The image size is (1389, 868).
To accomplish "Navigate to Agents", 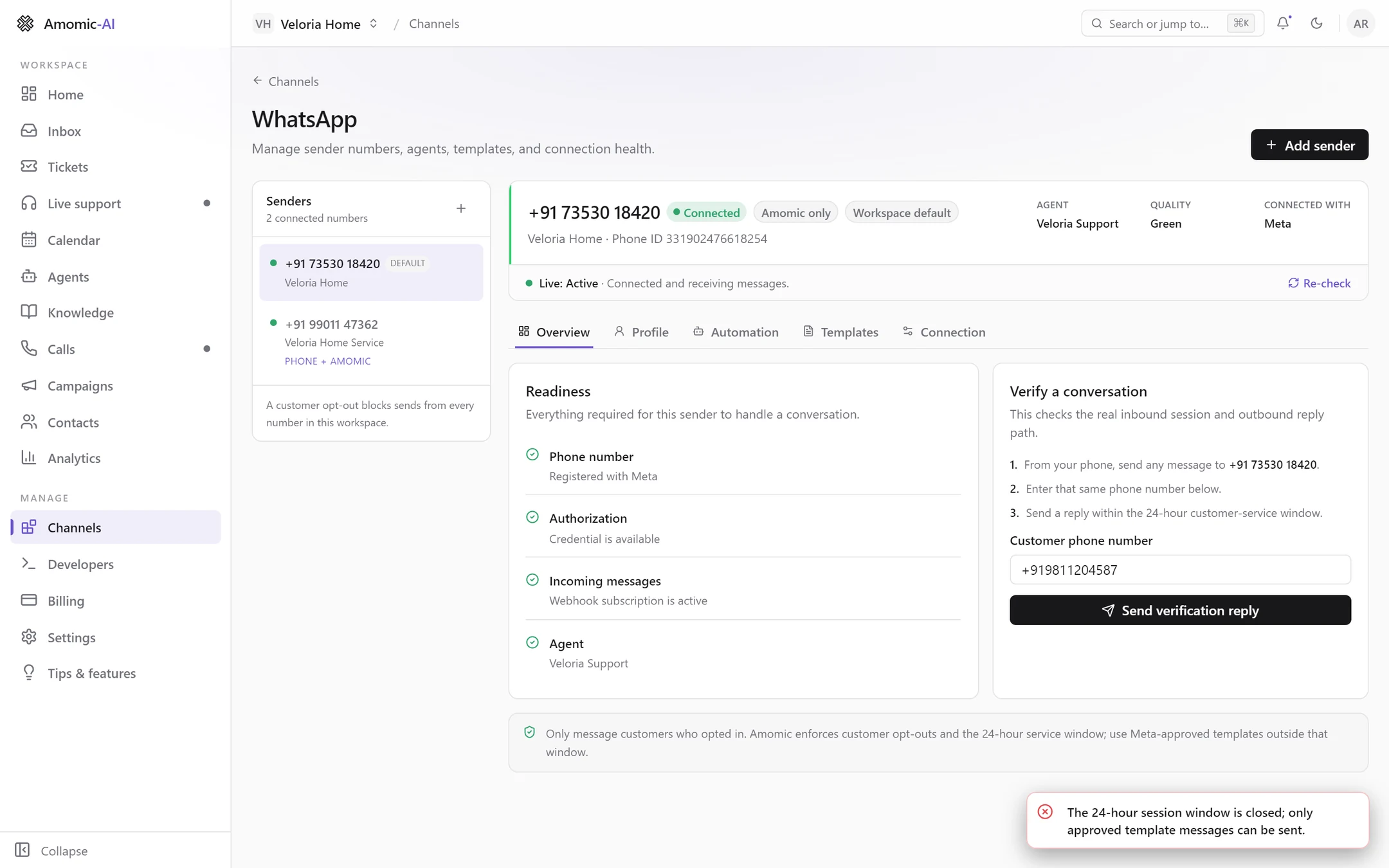I will click(116, 276).
